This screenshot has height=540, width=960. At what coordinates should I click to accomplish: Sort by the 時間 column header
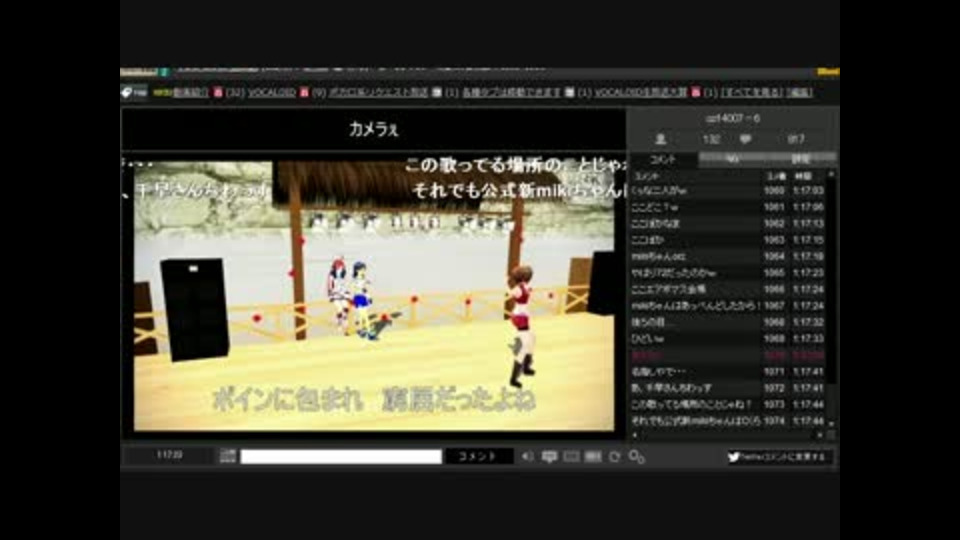coord(803,176)
